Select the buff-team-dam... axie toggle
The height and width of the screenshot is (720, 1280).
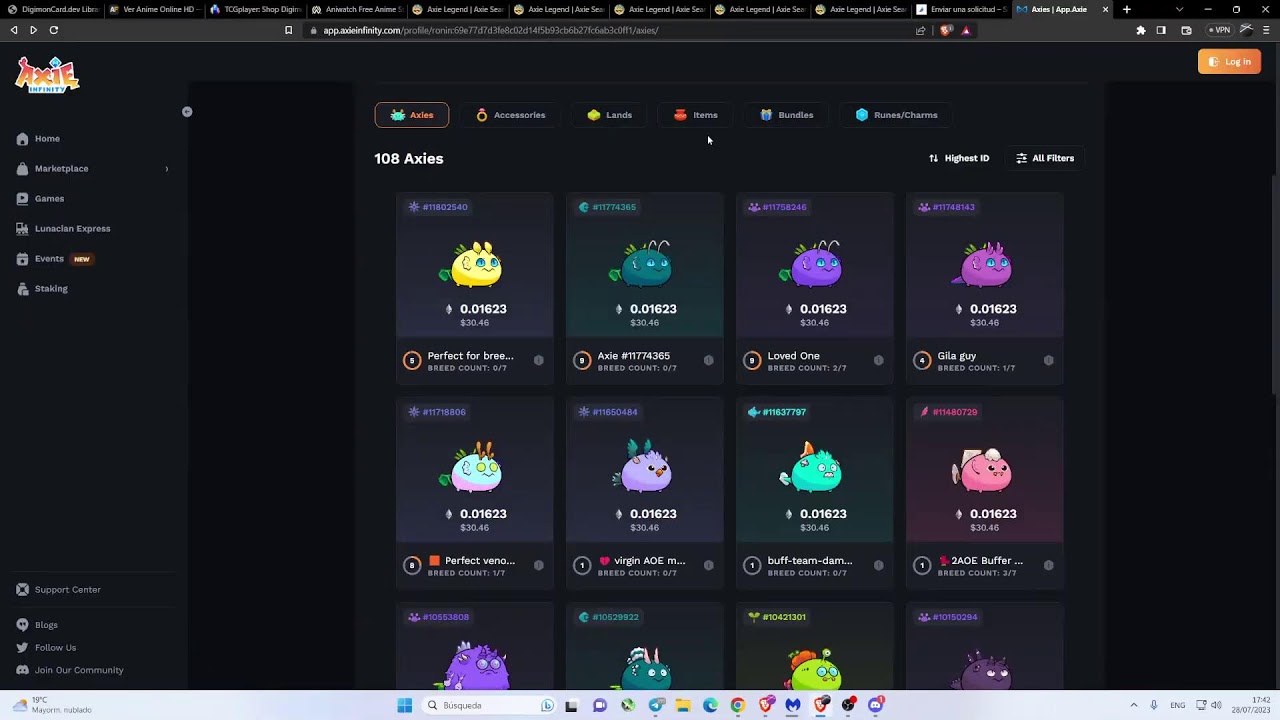click(879, 565)
